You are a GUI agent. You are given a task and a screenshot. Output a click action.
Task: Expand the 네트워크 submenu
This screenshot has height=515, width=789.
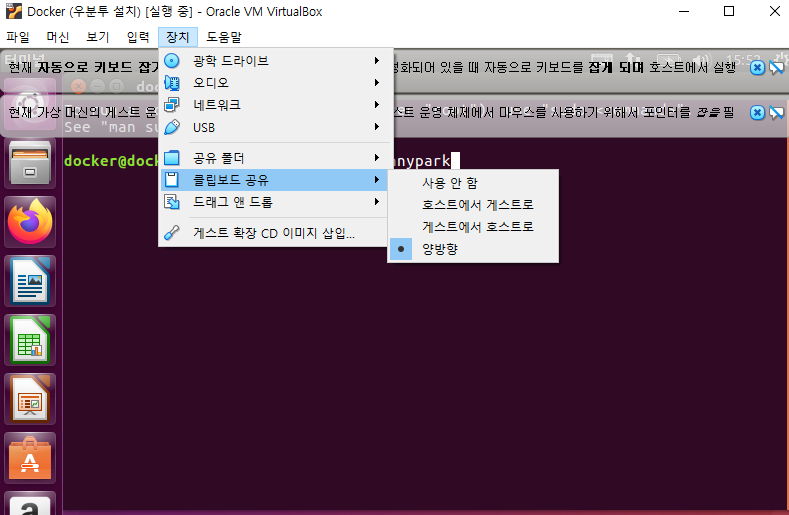(276, 105)
